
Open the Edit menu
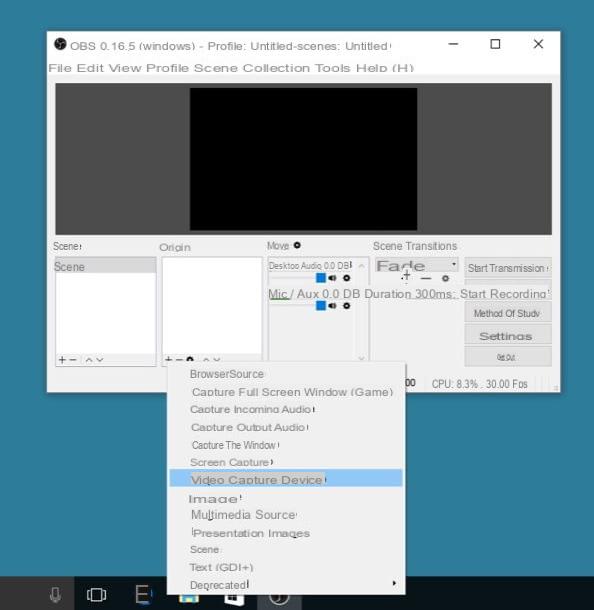click(90, 68)
